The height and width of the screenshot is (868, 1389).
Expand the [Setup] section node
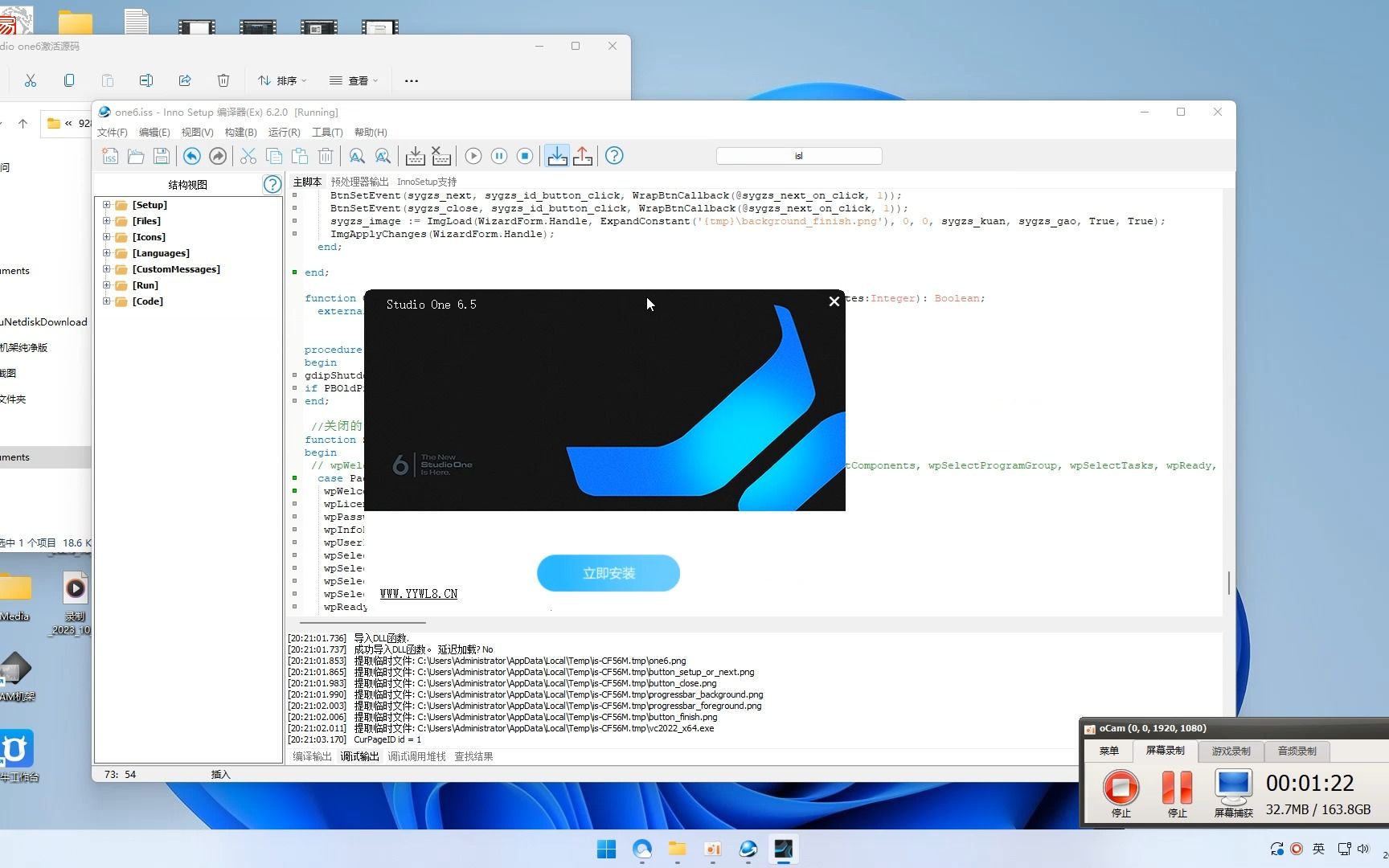[x=106, y=205]
